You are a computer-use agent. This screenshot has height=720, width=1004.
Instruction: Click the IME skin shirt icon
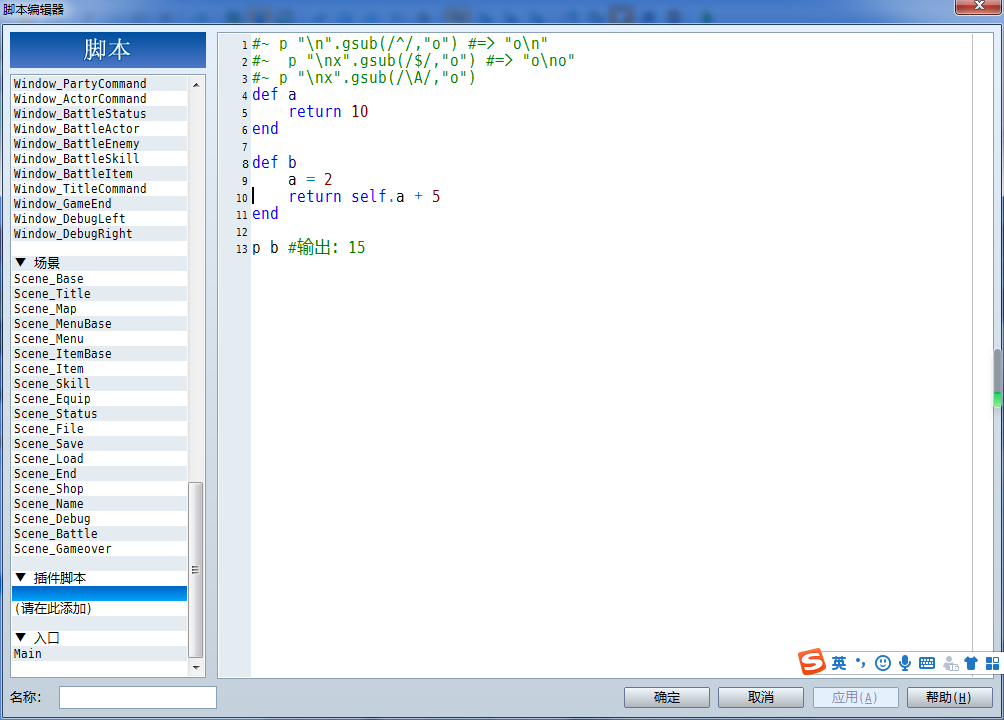971,663
